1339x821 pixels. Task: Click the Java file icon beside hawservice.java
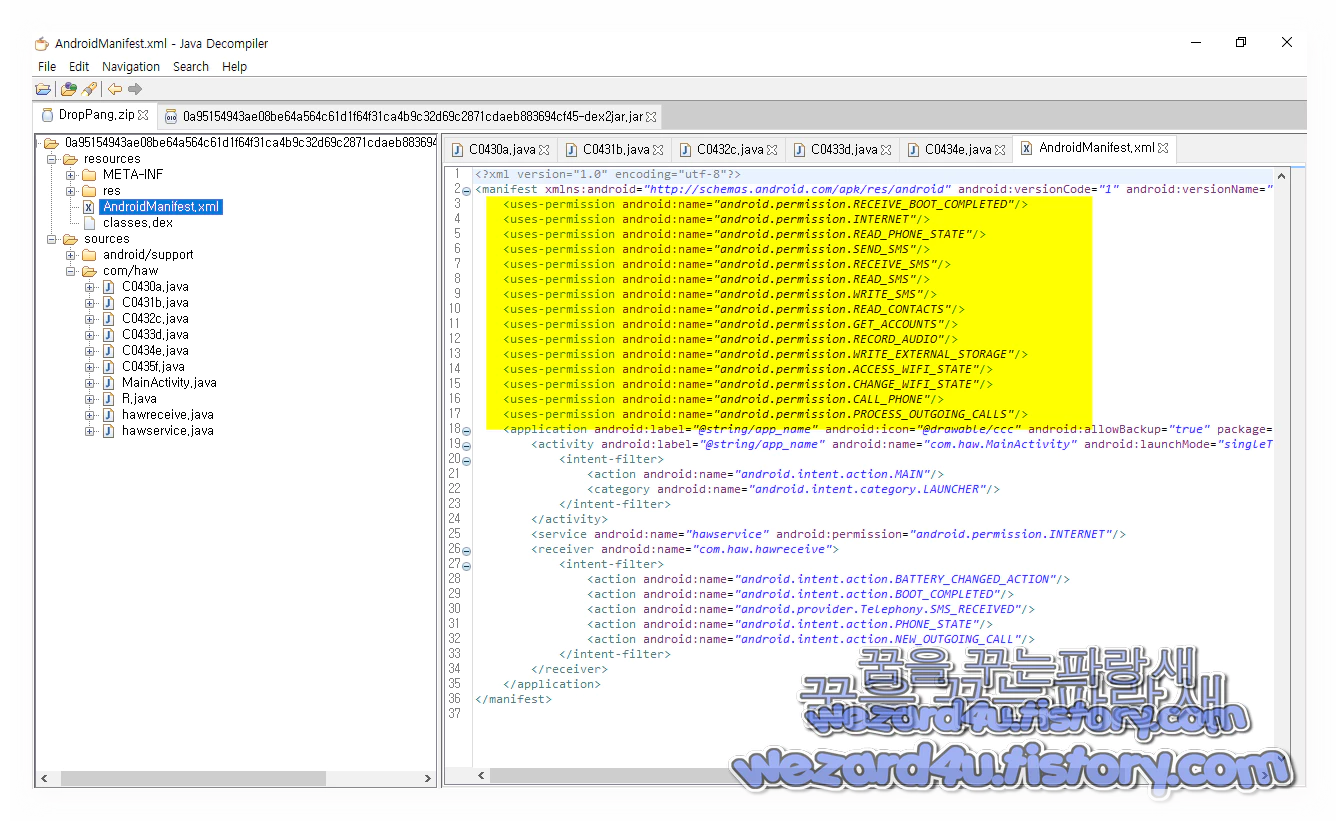click(108, 431)
